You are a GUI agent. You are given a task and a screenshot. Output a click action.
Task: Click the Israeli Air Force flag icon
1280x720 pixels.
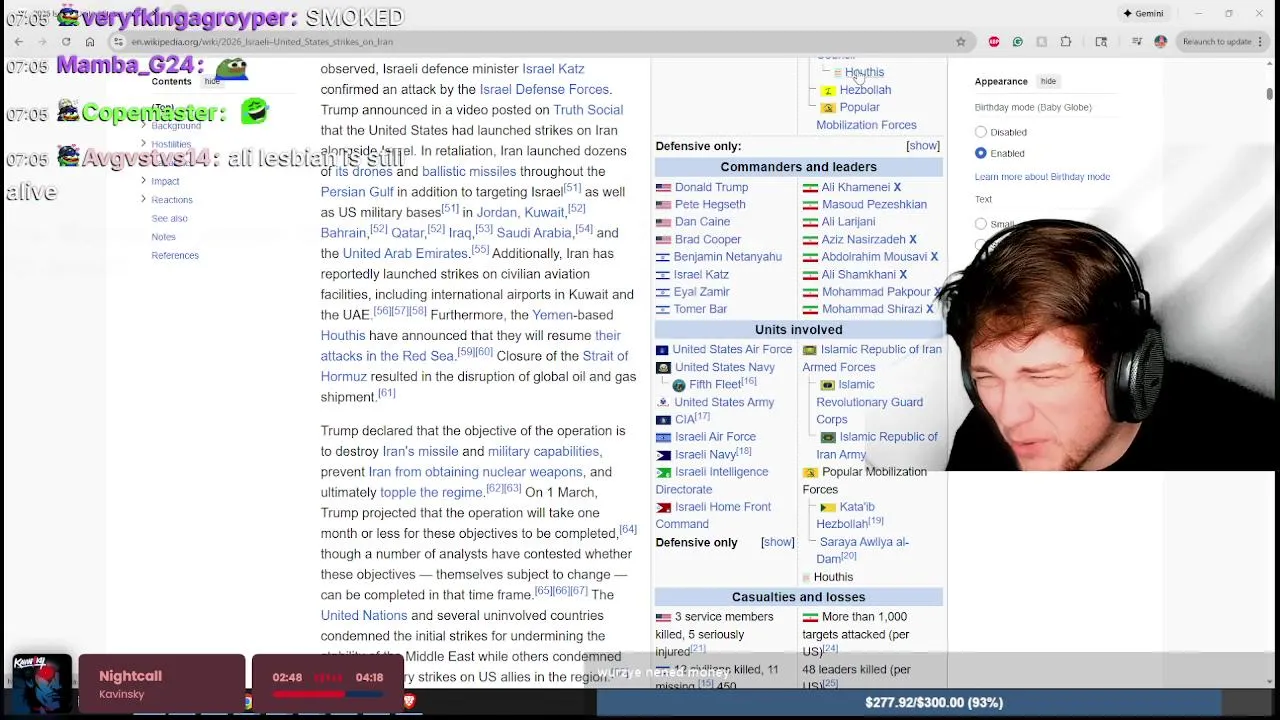pos(663,437)
